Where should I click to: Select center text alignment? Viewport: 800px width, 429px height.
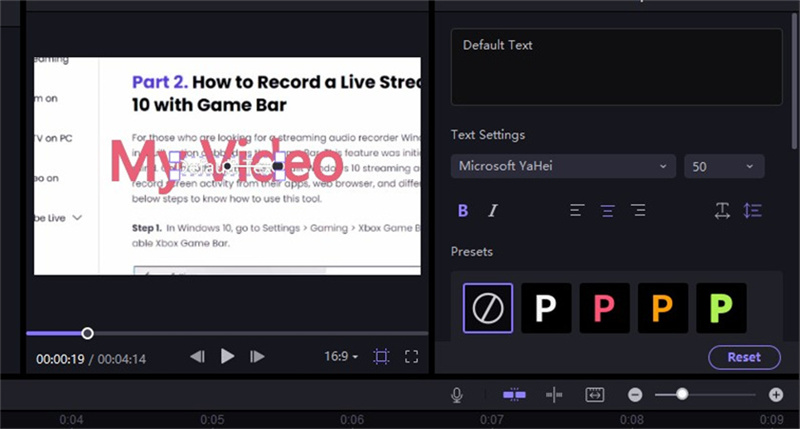606,210
